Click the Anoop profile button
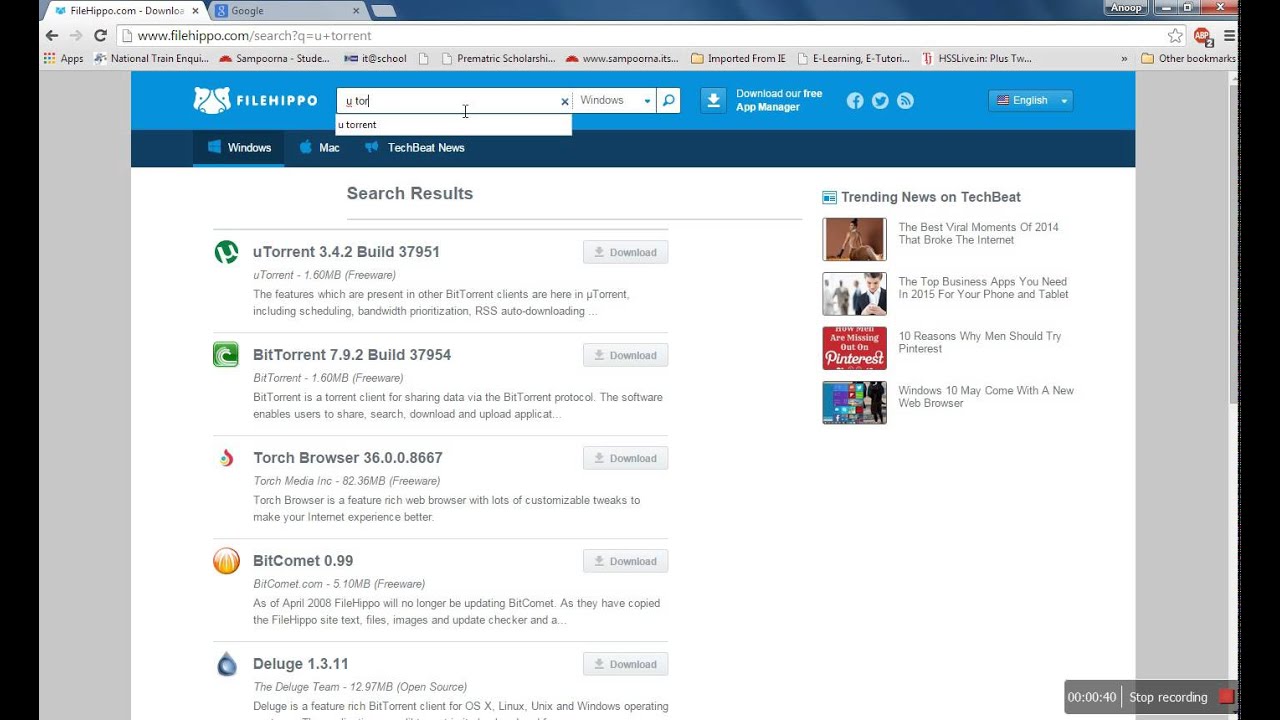 pos(1124,8)
